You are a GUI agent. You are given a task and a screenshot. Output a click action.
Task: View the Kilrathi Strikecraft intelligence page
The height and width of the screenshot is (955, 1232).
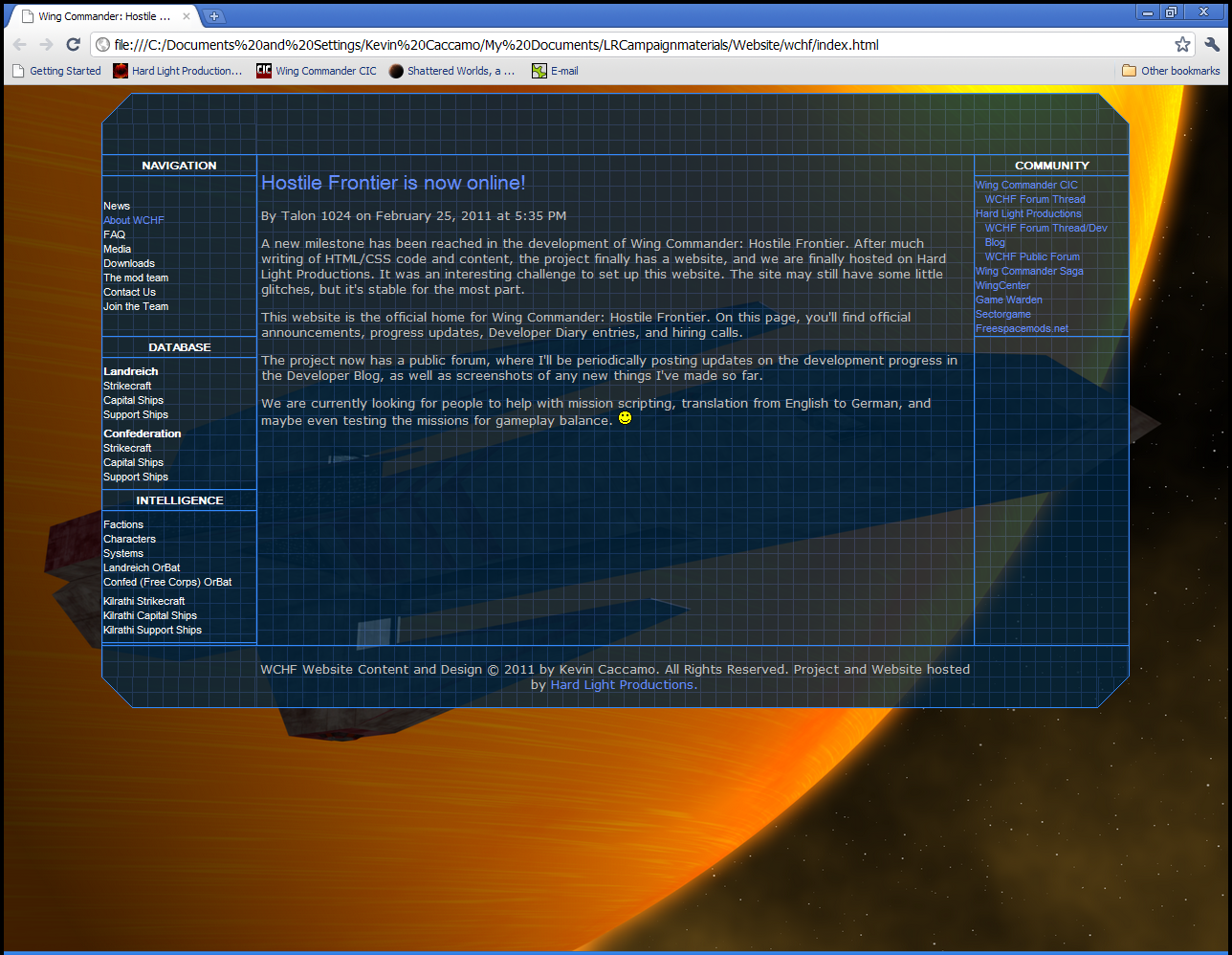pyautogui.click(x=144, y=601)
